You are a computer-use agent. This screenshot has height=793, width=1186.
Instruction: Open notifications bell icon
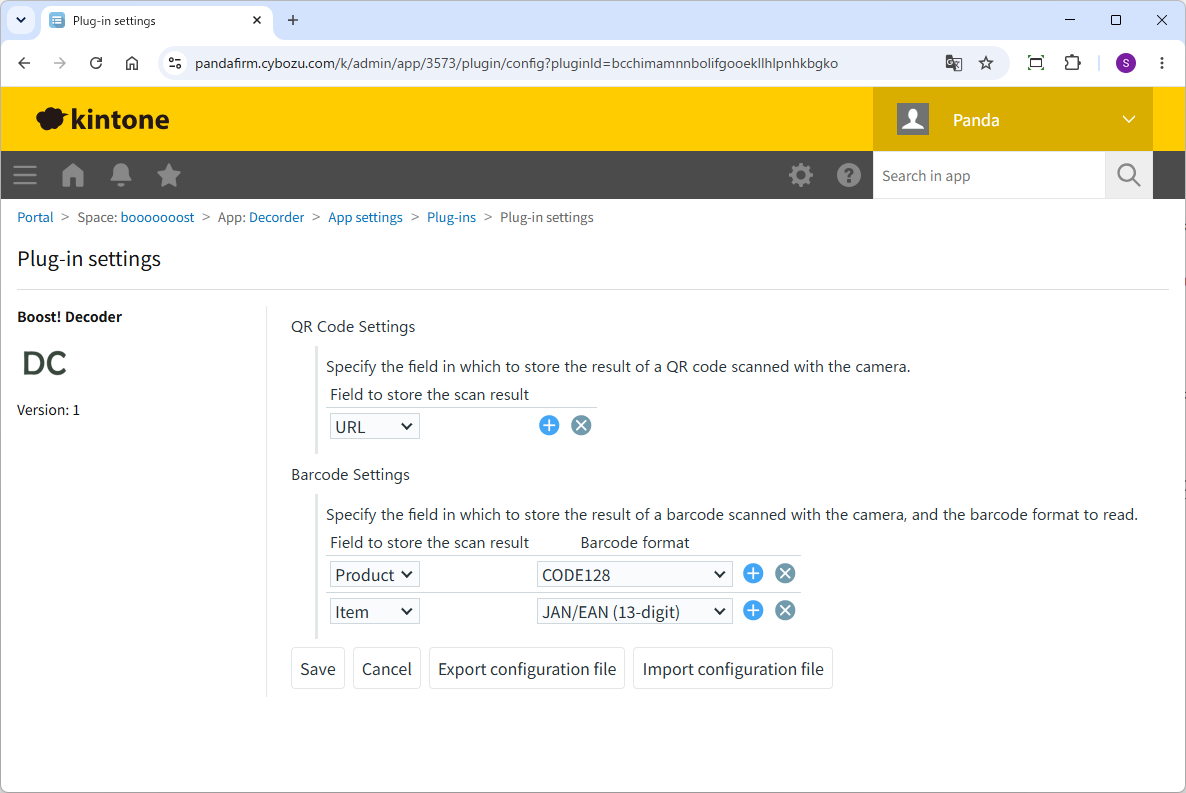pos(121,176)
